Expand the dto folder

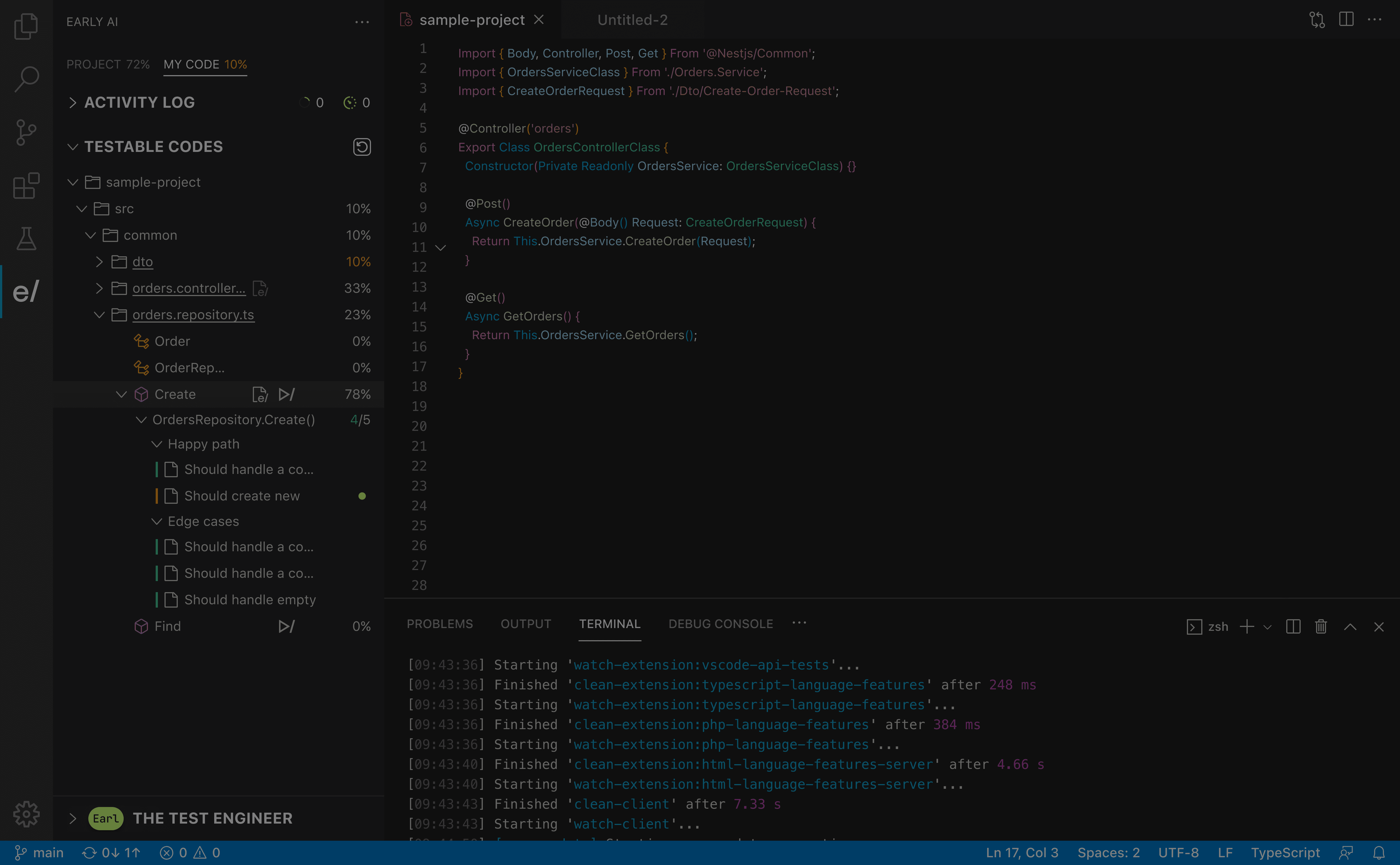pyautogui.click(x=99, y=262)
